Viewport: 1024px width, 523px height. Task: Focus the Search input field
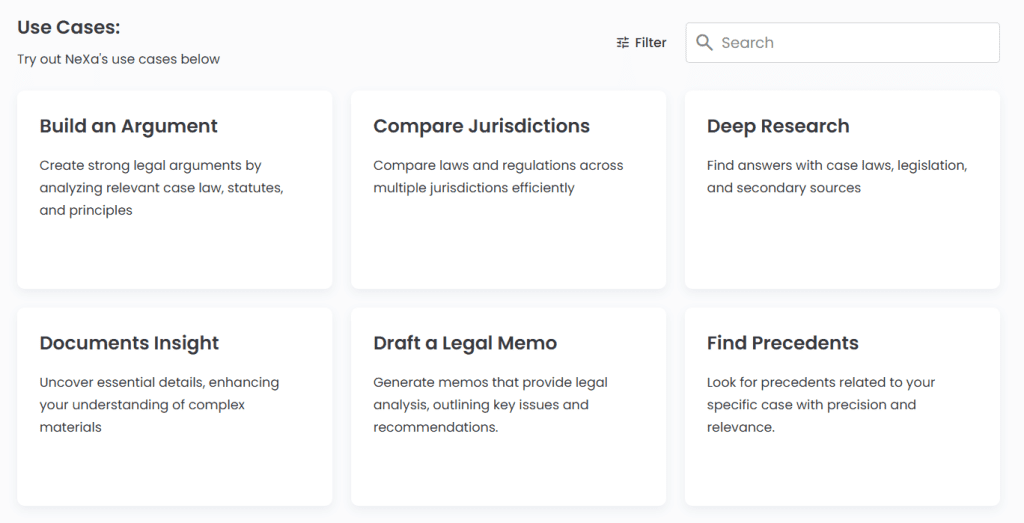click(x=842, y=42)
